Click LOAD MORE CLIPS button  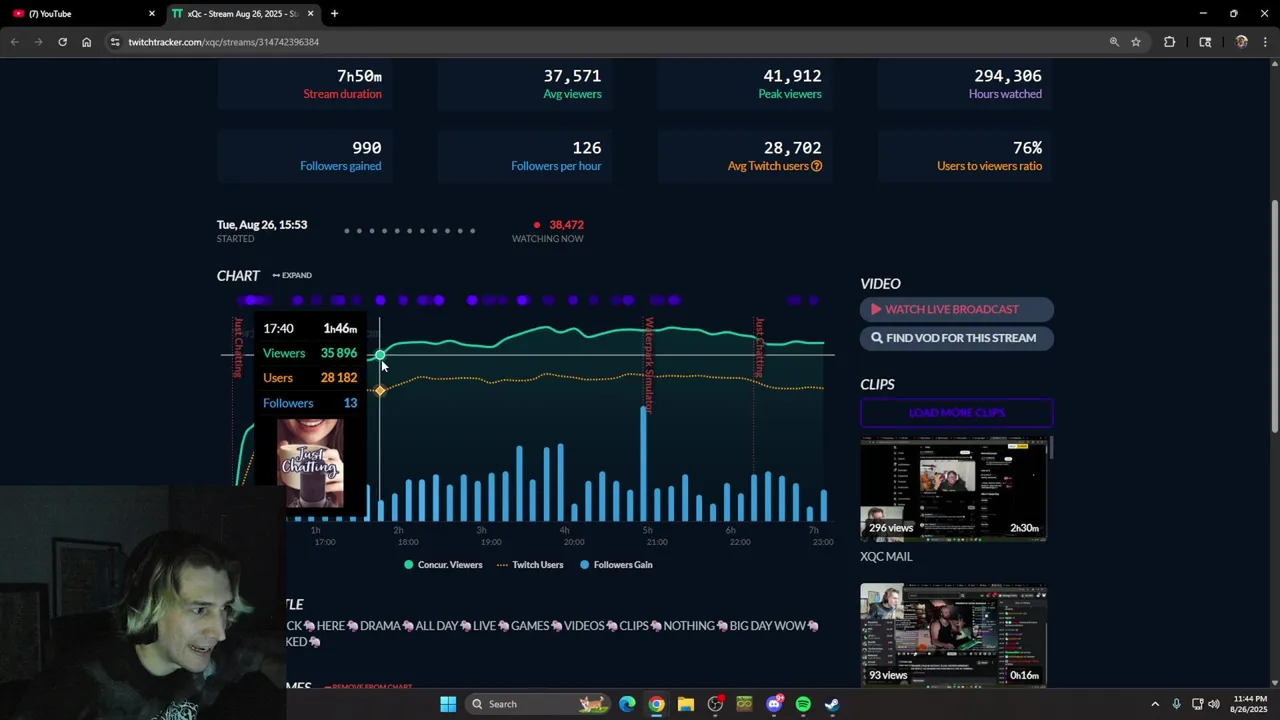[957, 413]
